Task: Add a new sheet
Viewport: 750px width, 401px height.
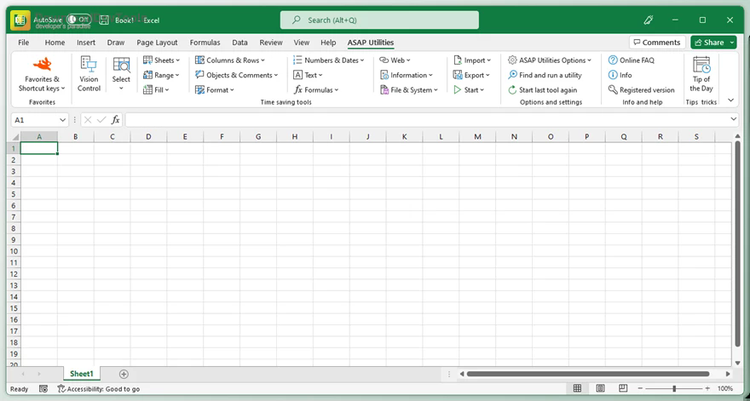Action: pos(123,374)
